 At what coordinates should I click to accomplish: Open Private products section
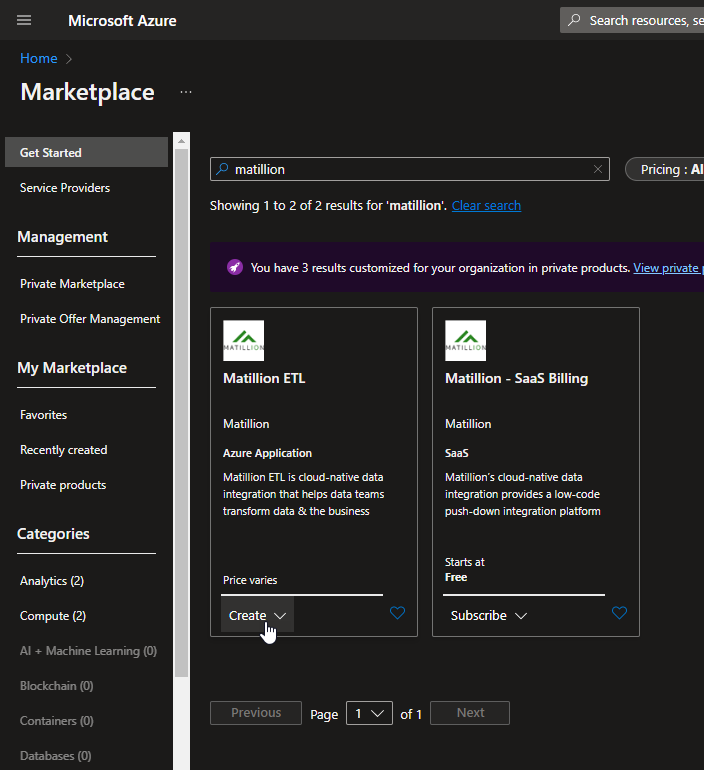pyautogui.click(x=63, y=485)
